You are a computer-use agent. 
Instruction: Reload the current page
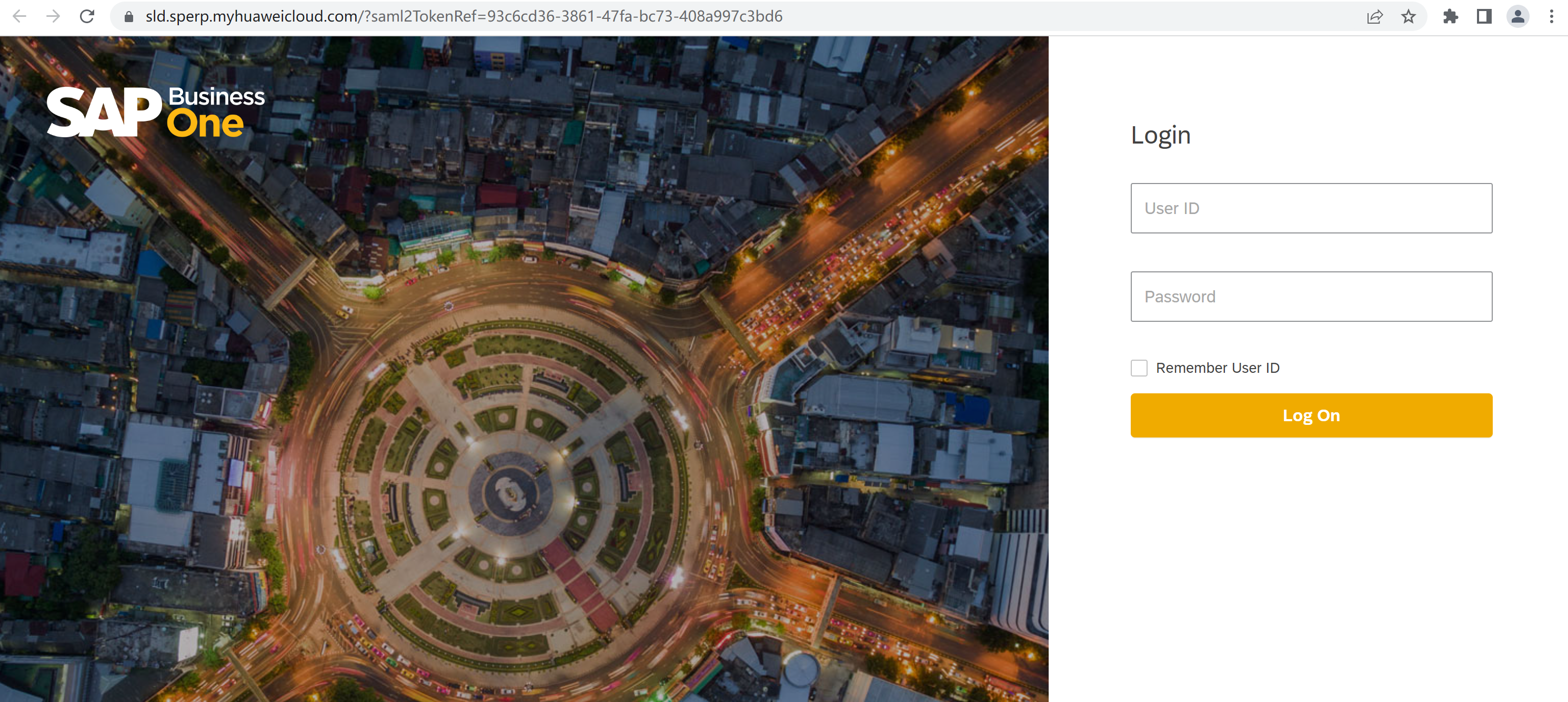tap(87, 16)
